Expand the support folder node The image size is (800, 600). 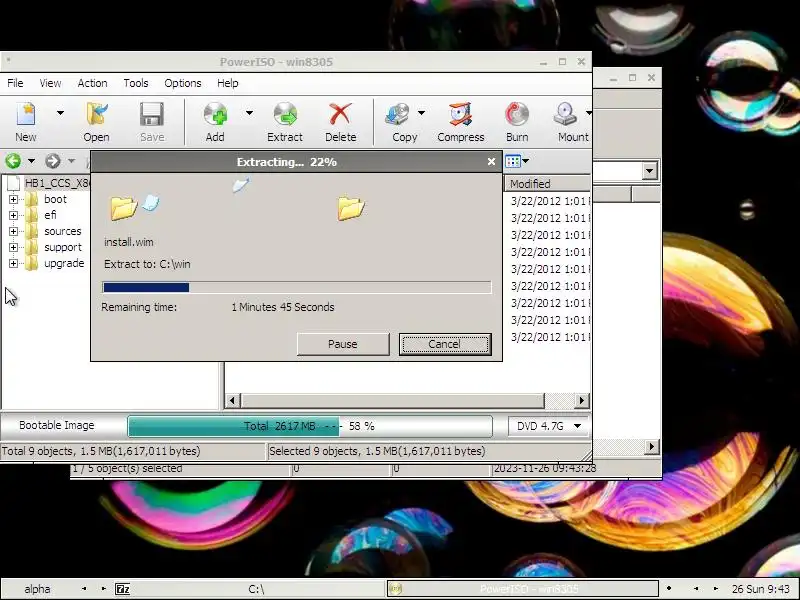point(14,247)
